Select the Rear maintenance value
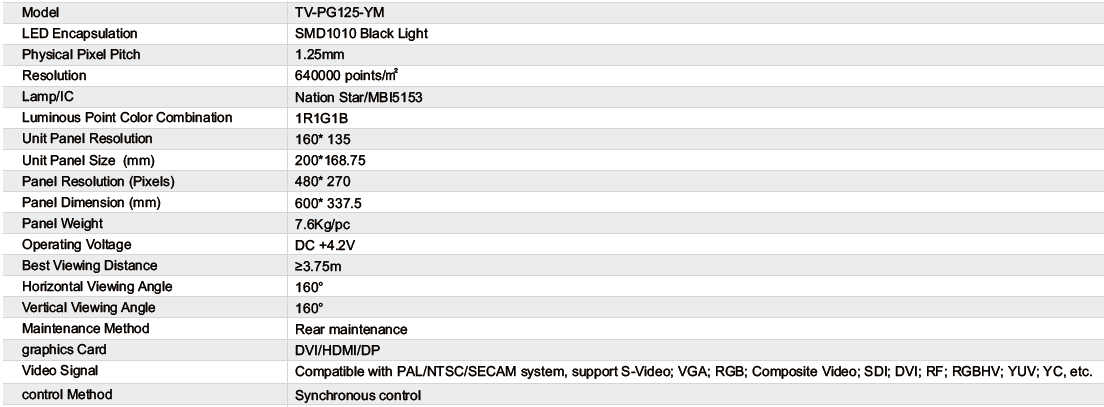 click(351, 329)
